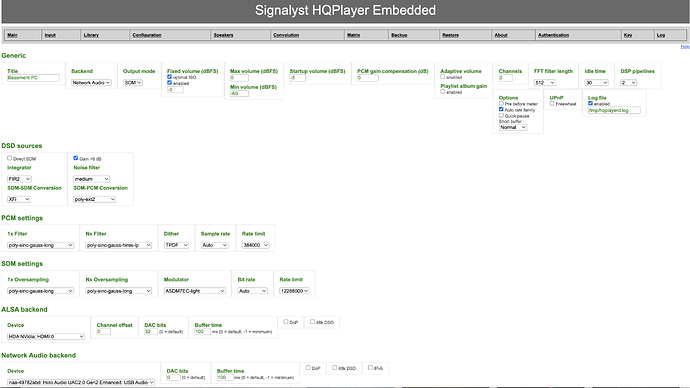Open the FFT filter length dropdown
The height and width of the screenshot is (388, 690).
coord(545,83)
